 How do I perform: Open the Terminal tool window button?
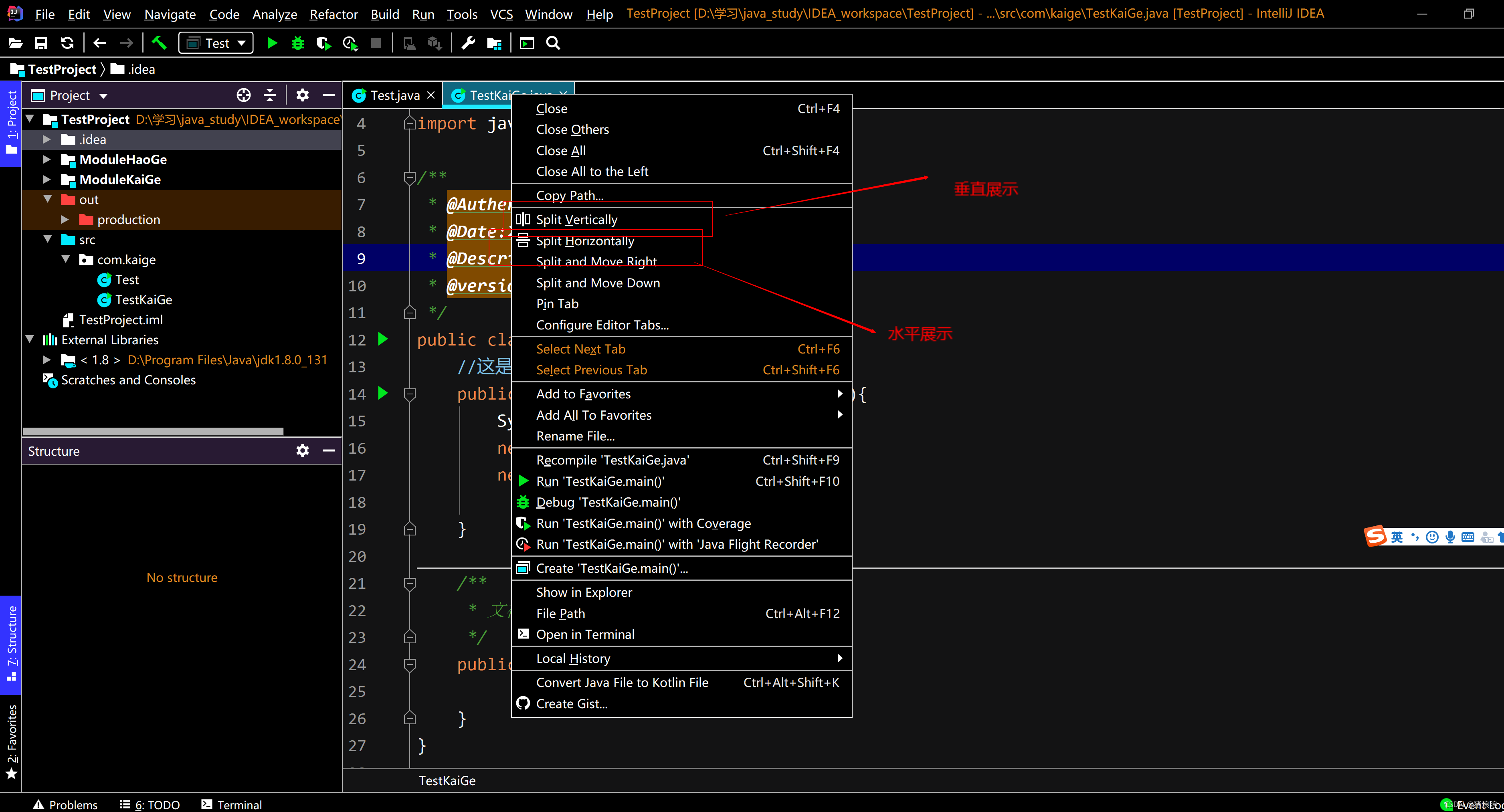232,804
